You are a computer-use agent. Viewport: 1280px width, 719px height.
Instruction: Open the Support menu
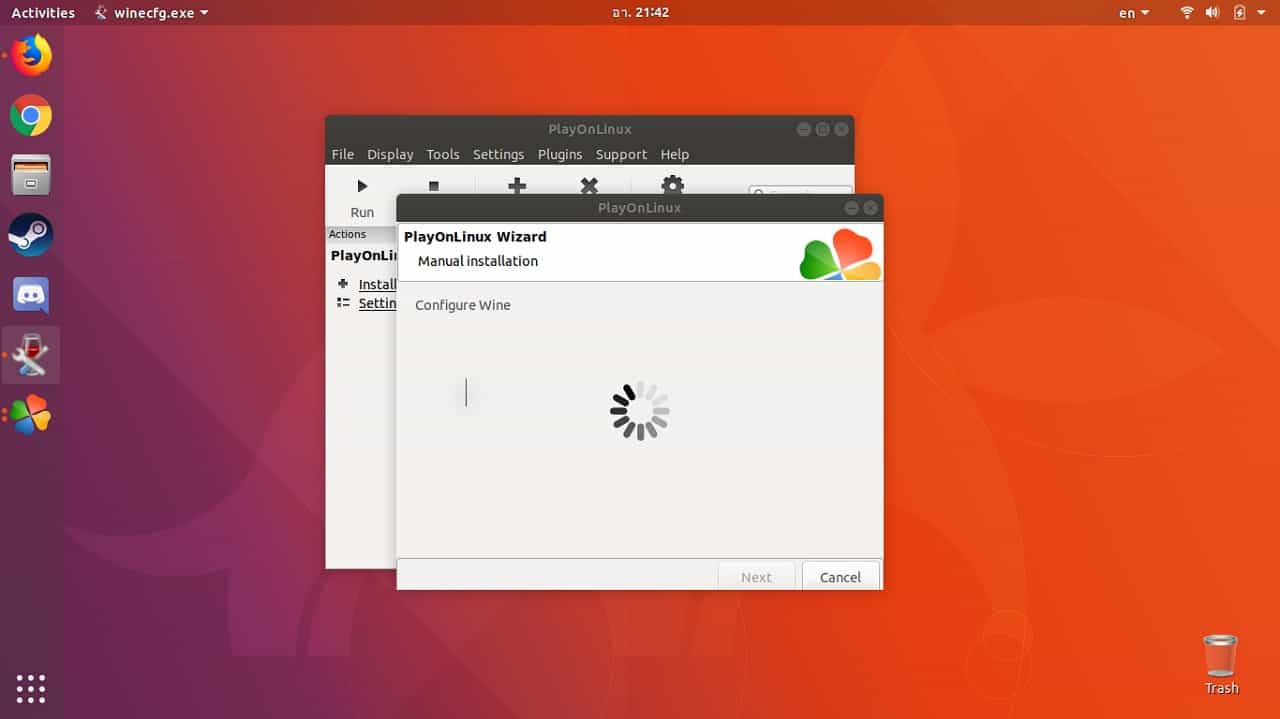622,154
